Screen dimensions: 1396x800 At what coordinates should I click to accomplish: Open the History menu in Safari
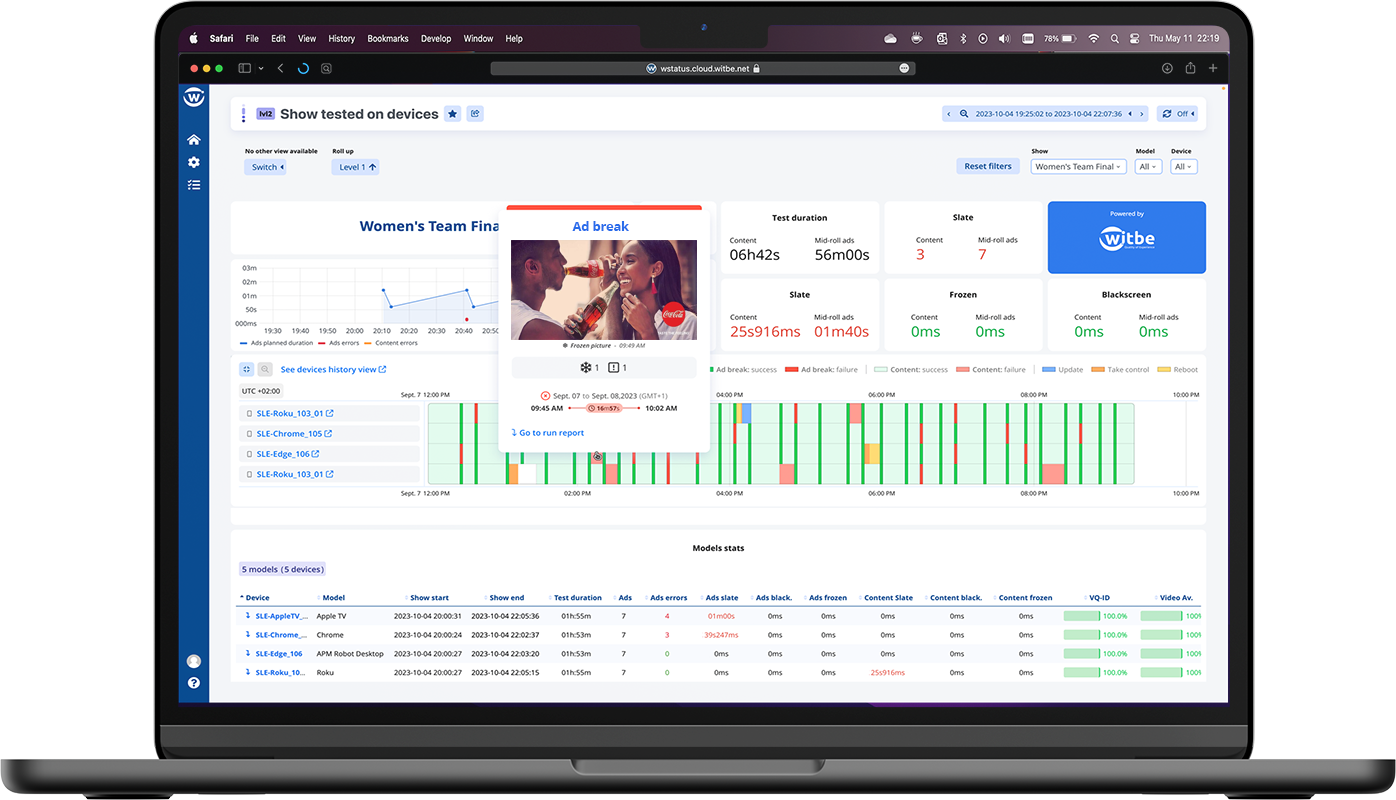click(x=341, y=39)
